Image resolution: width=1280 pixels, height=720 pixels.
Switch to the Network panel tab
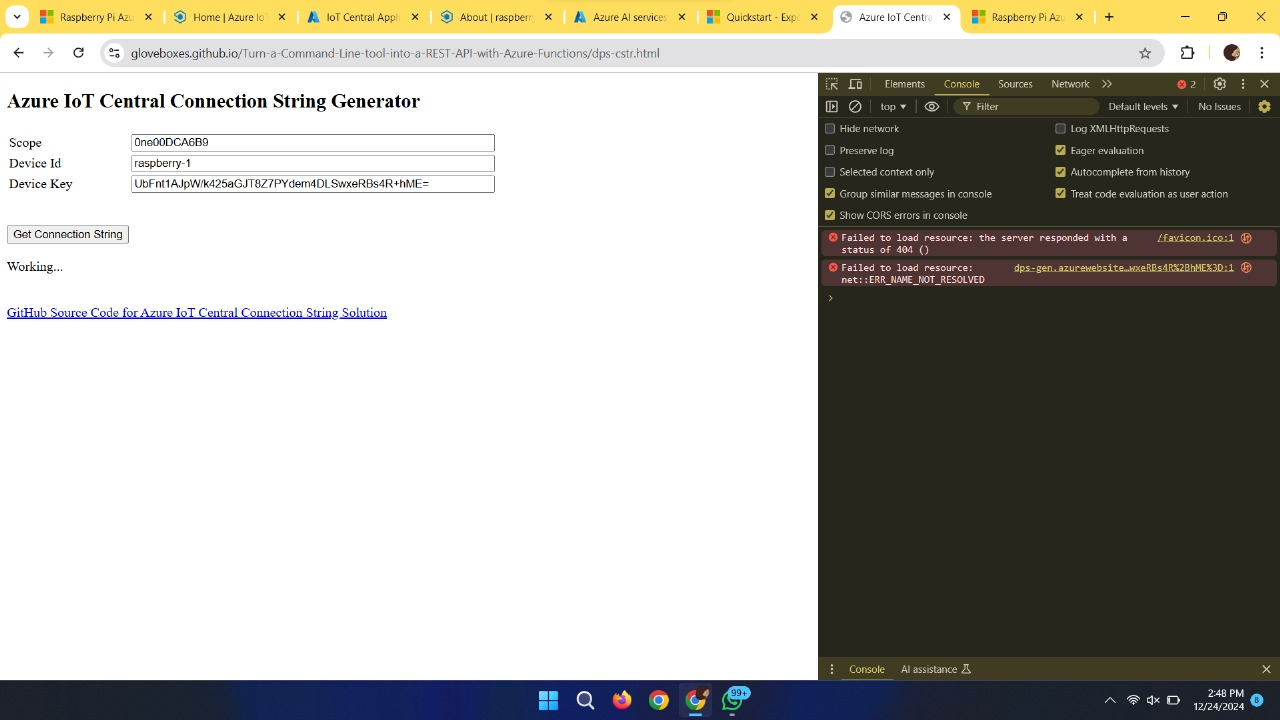pyautogui.click(x=1070, y=84)
